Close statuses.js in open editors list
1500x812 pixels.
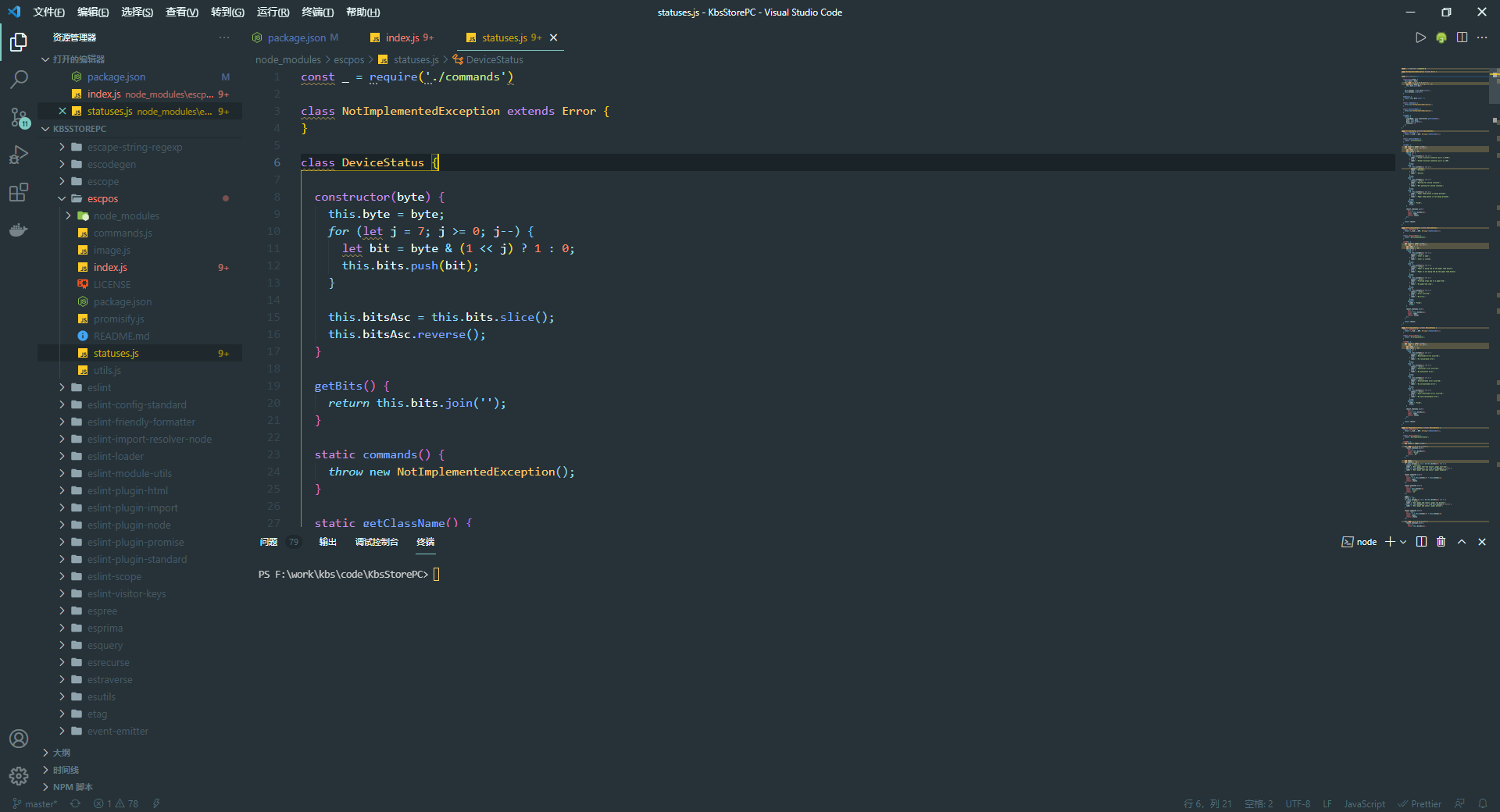[62, 111]
